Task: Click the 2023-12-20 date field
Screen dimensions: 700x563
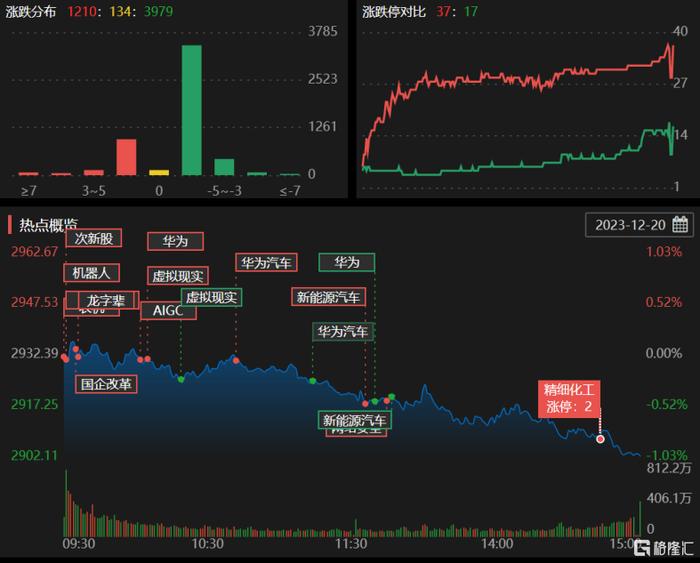Action: (x=639, y=225)
